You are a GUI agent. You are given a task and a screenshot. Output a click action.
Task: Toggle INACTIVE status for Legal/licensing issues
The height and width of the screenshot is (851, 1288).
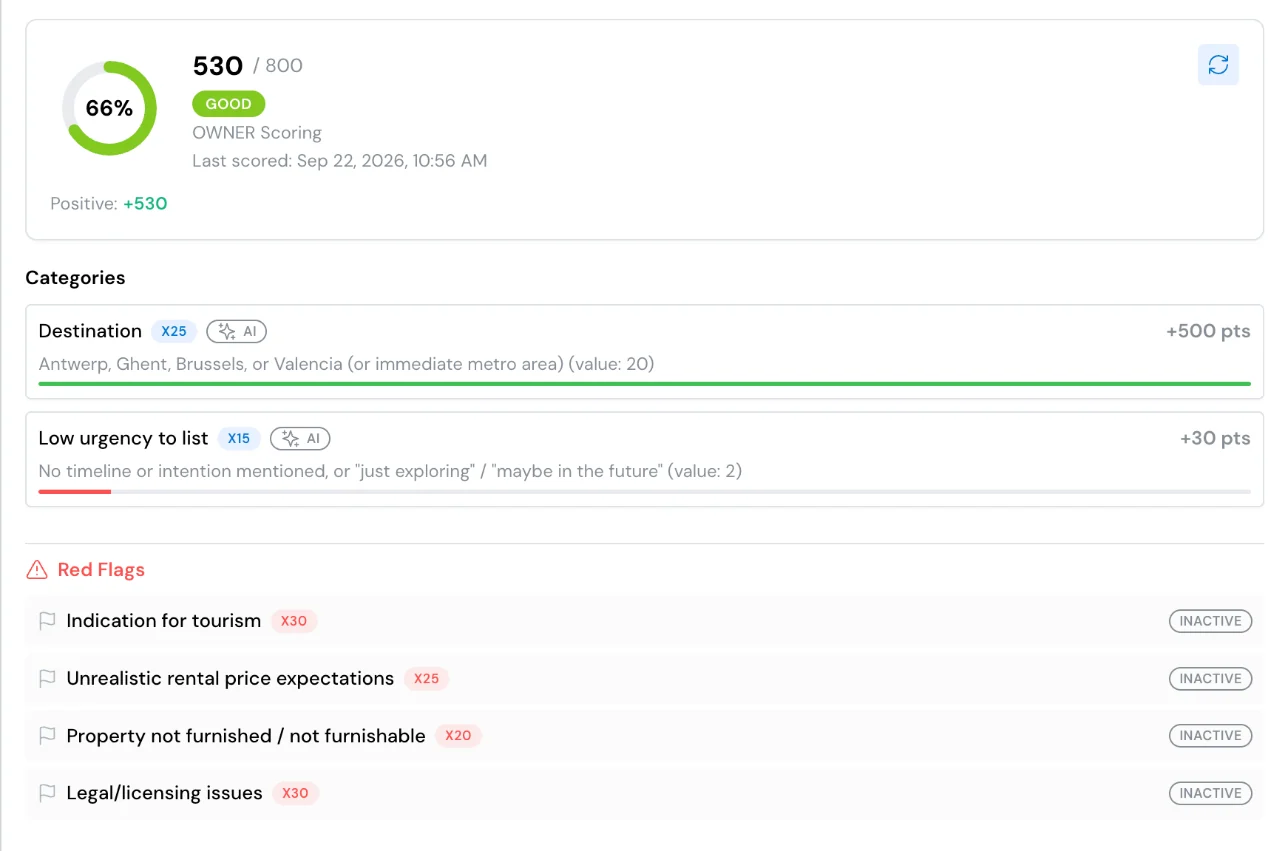[x=1210, y=793]
